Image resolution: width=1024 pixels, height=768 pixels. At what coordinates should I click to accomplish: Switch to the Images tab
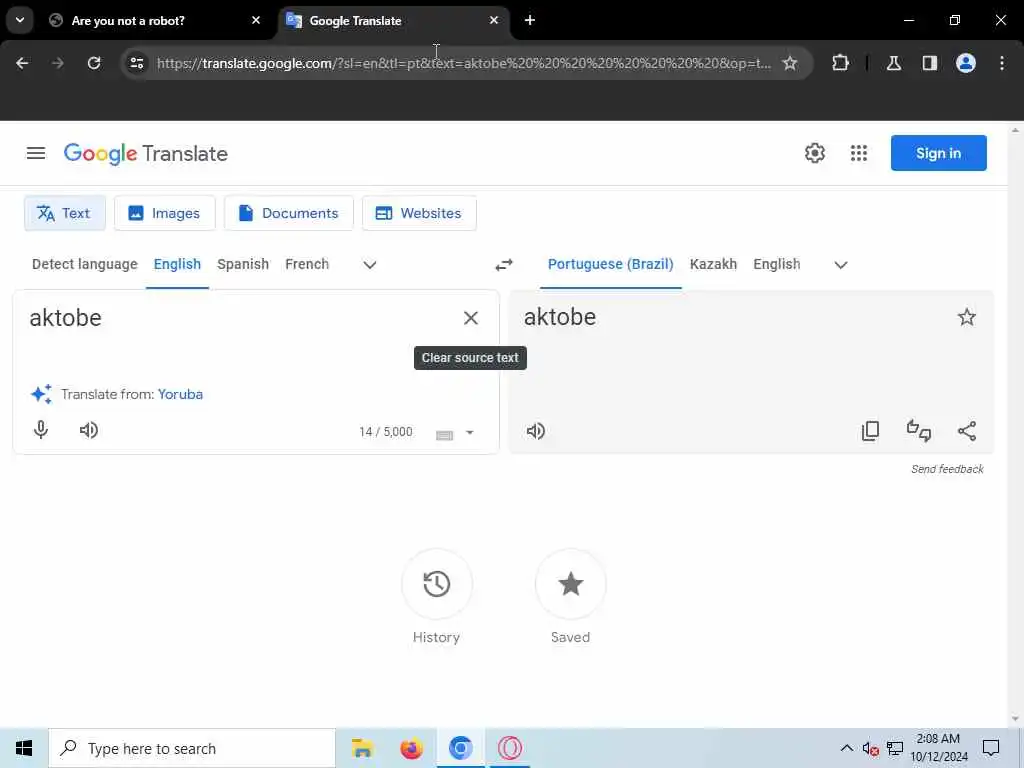tap(165, 213)
